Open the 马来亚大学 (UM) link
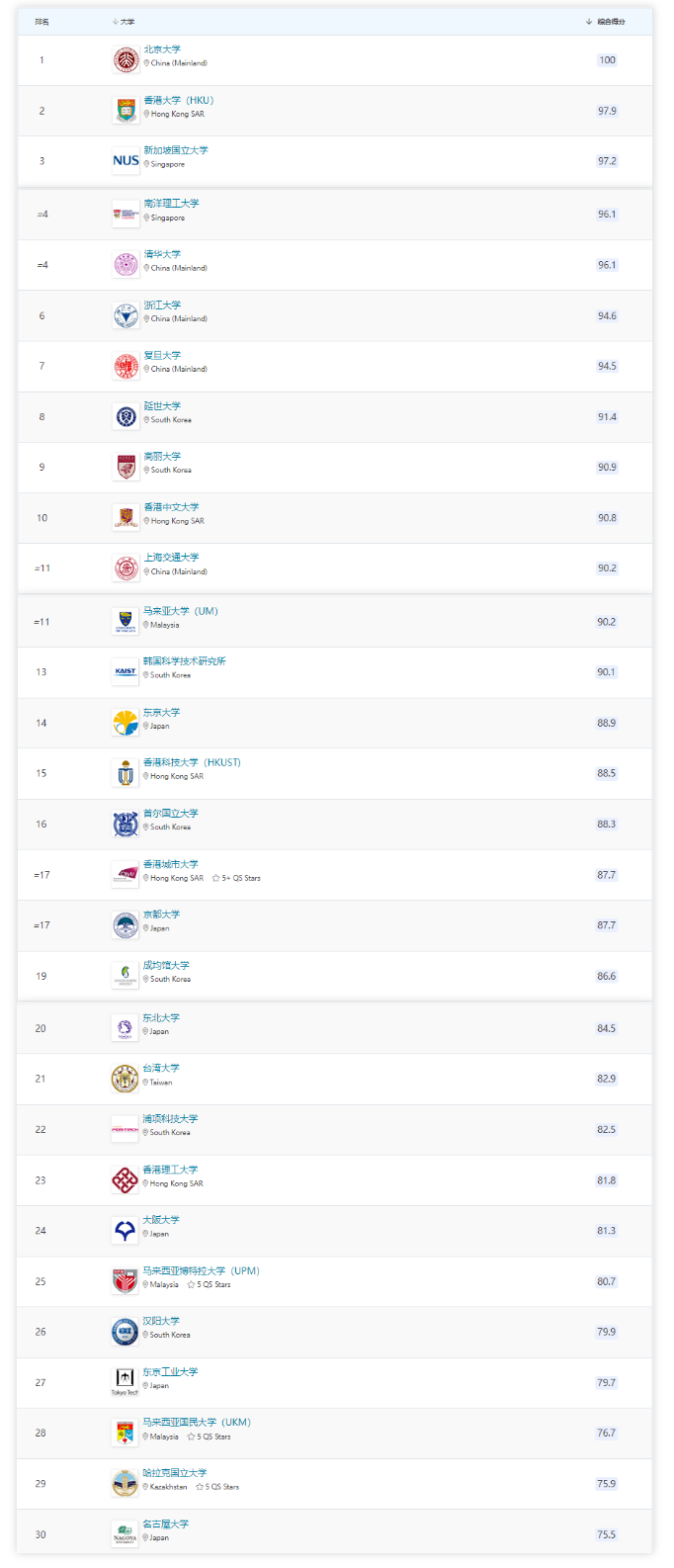 180,611
